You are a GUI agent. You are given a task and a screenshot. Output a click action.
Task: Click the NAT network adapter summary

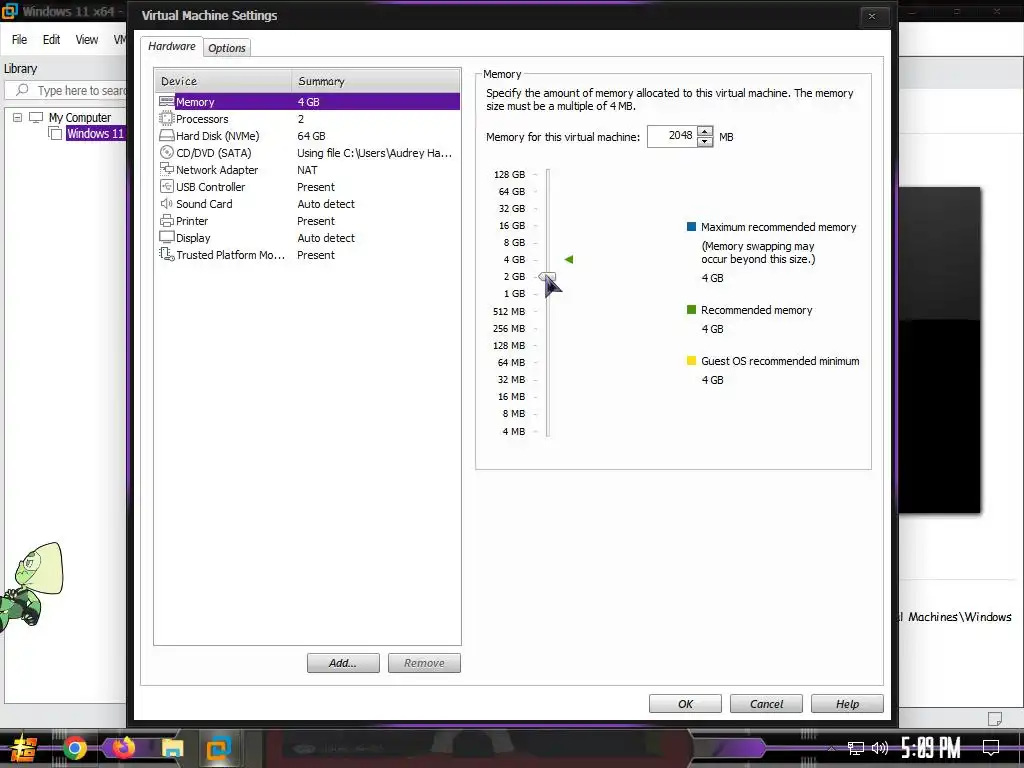point(307,170)
